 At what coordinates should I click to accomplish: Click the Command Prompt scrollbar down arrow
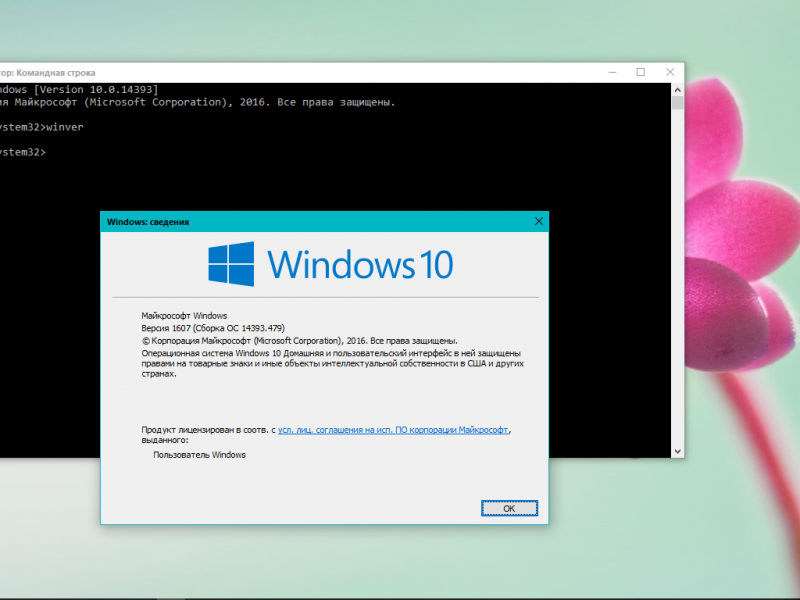click(x=678, y=451)
